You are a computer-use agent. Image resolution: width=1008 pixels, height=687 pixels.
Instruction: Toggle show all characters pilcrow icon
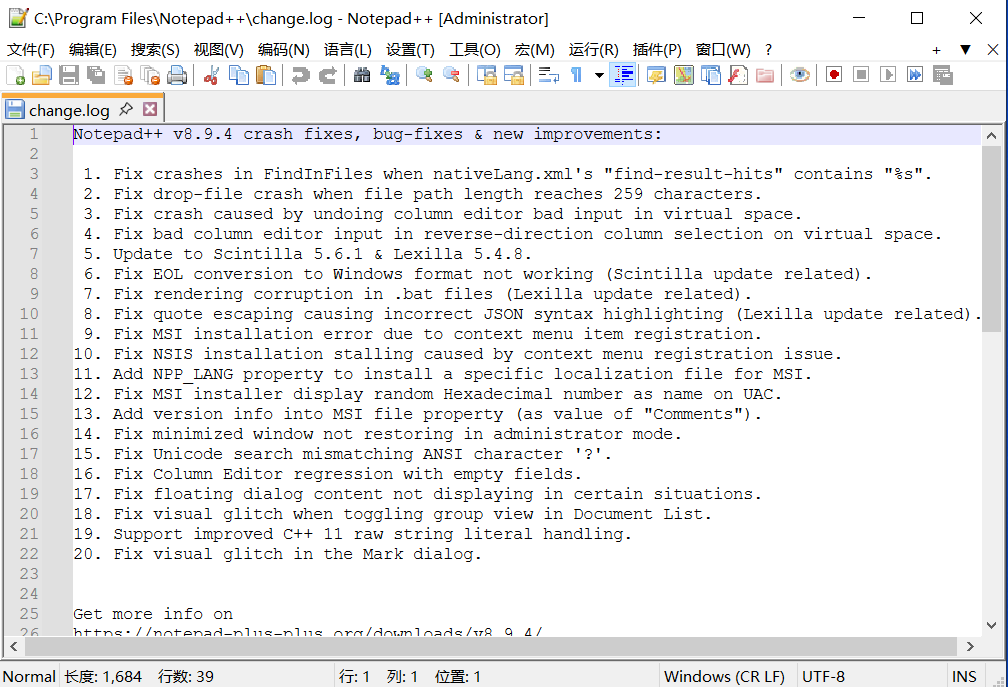[577, 75]
